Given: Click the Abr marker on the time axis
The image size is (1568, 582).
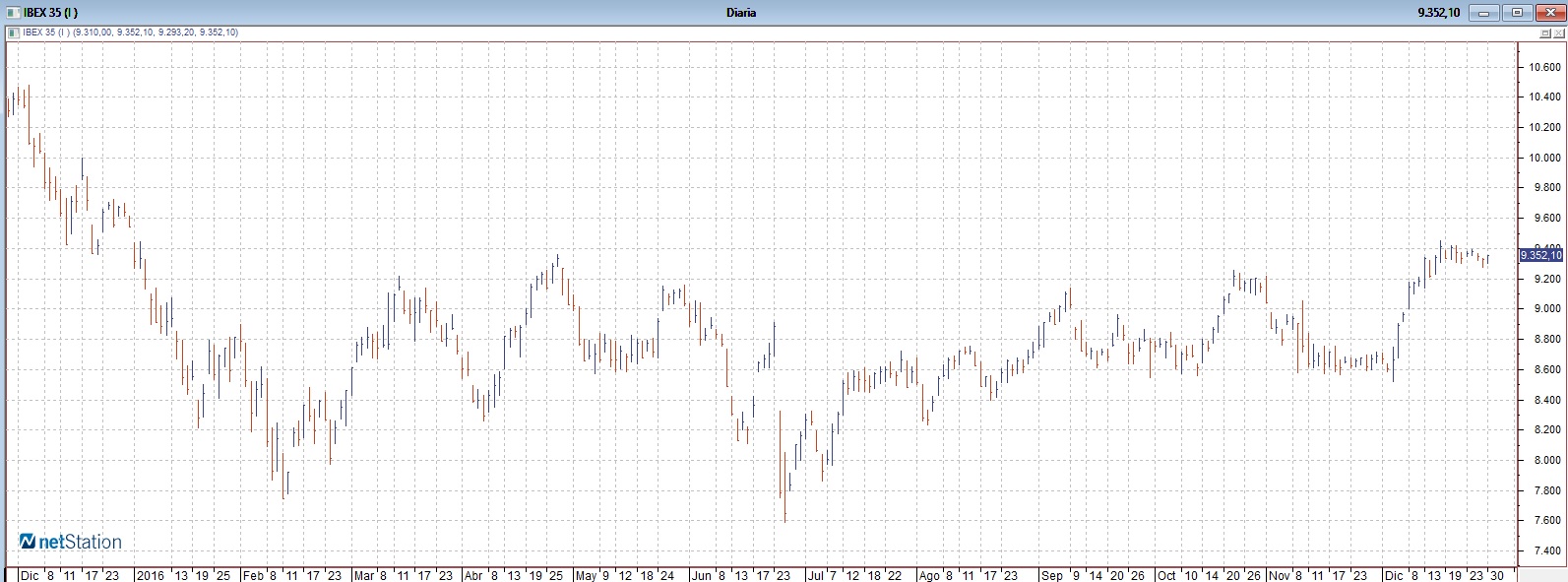Looking at the screenshot, I should (x=473, y=575).
